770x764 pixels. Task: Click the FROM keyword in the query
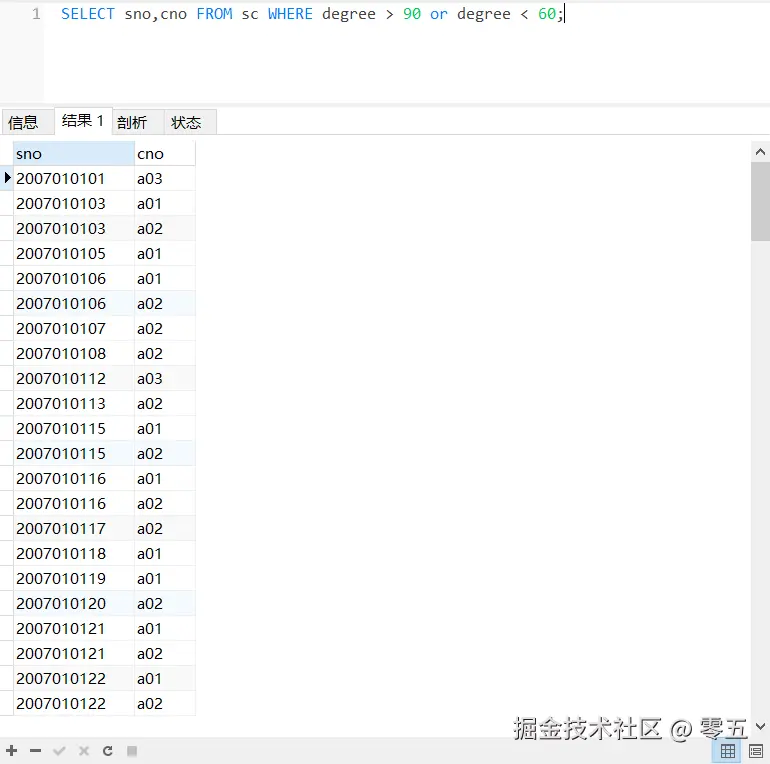(214, 14)
